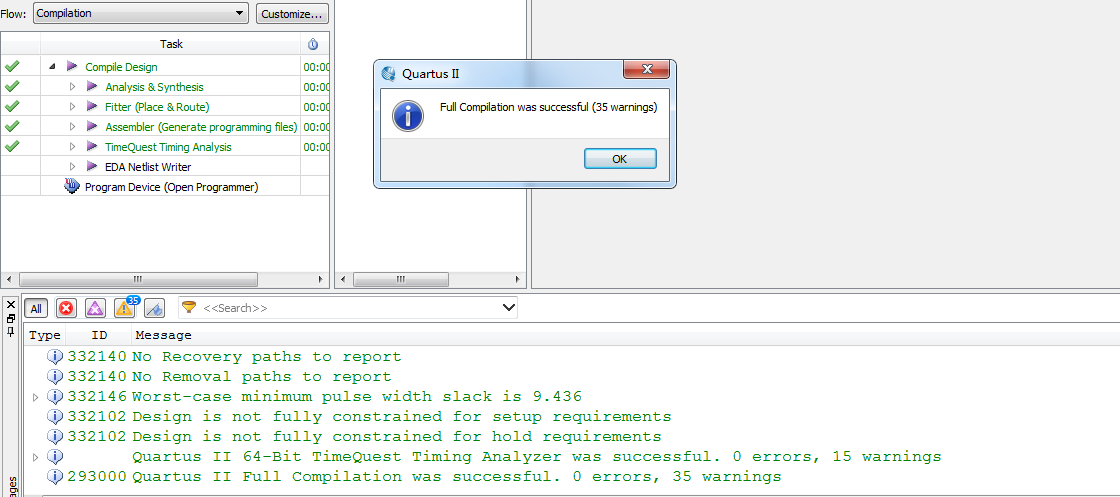Click info icon of the hold requirements message

pyautogui.click(x=55, y=436)
